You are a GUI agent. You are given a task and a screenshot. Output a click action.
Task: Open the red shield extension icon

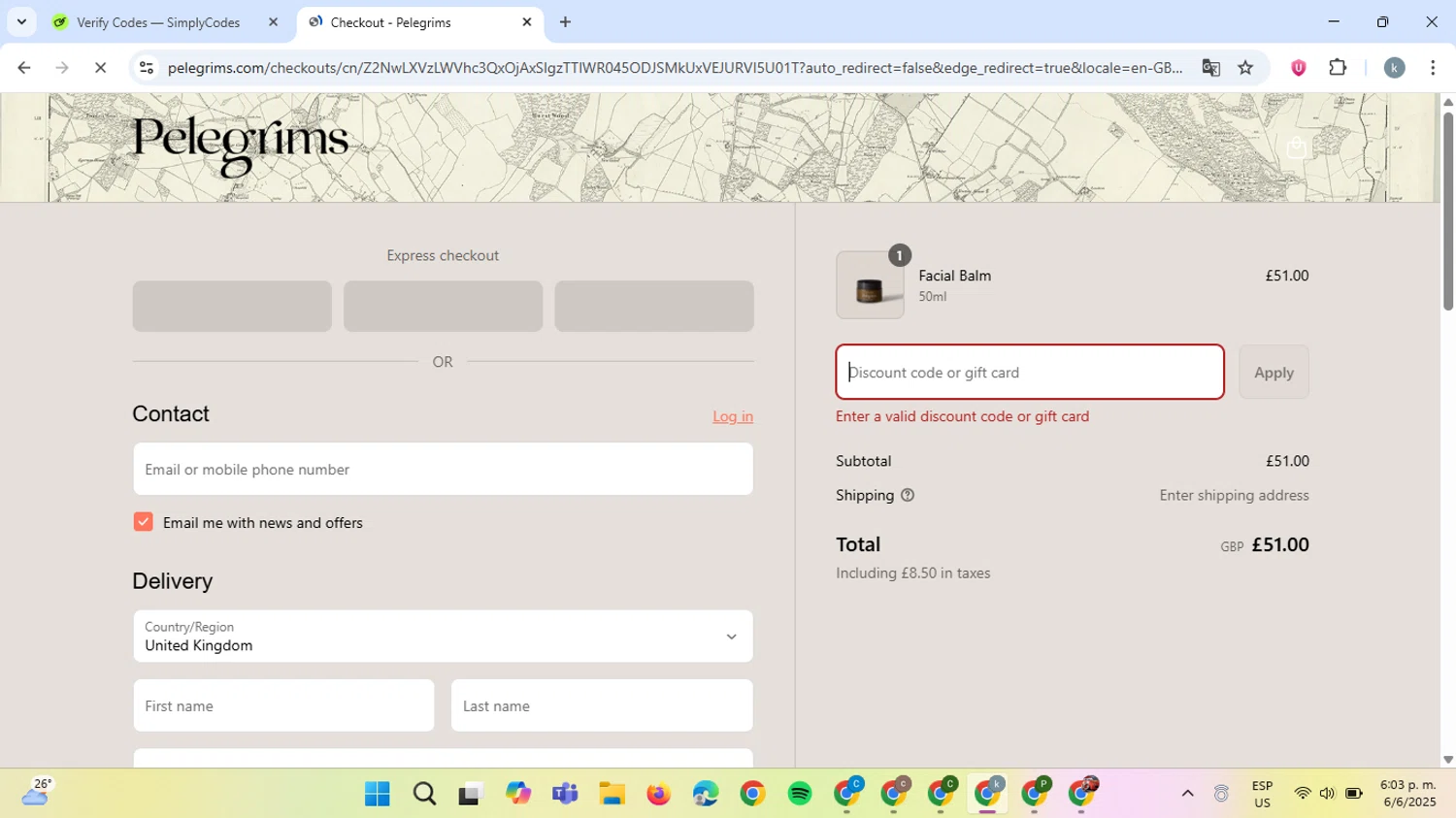click(x=1298, y=68)
